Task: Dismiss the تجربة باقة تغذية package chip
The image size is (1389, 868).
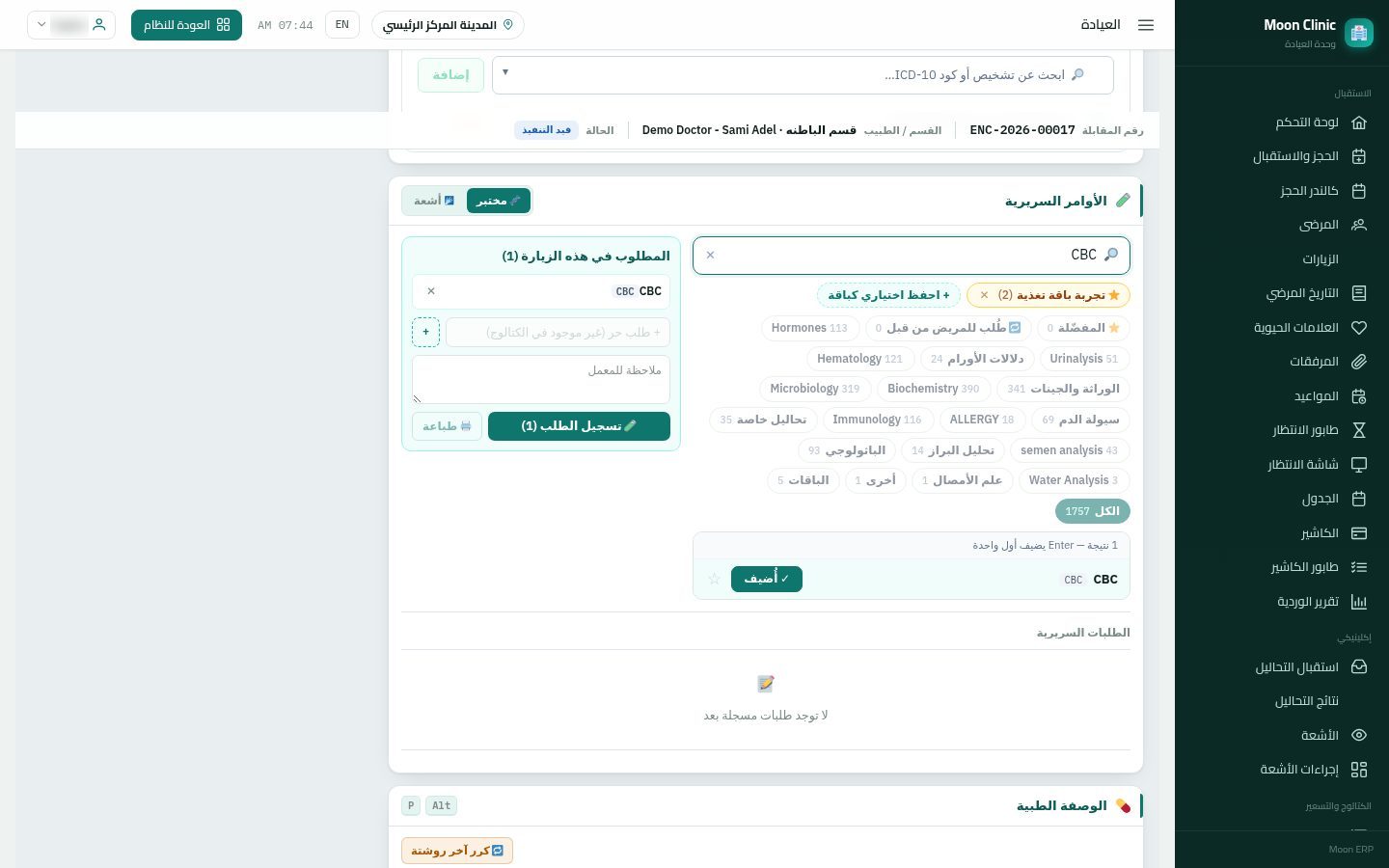Action: pyautogui.click(x=984, y=295)
